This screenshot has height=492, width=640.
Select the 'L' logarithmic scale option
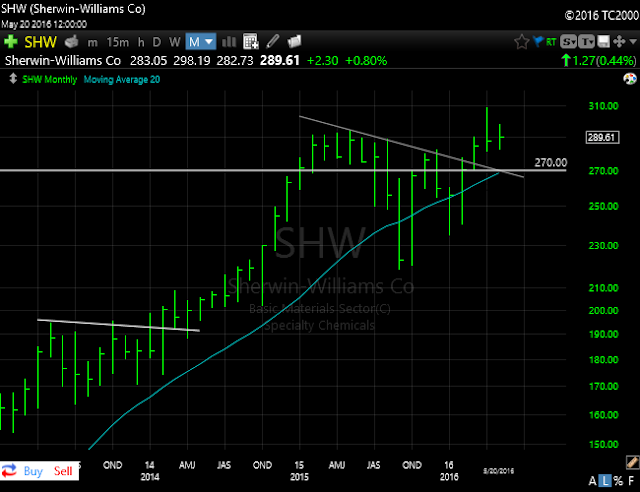coord(606,481)
